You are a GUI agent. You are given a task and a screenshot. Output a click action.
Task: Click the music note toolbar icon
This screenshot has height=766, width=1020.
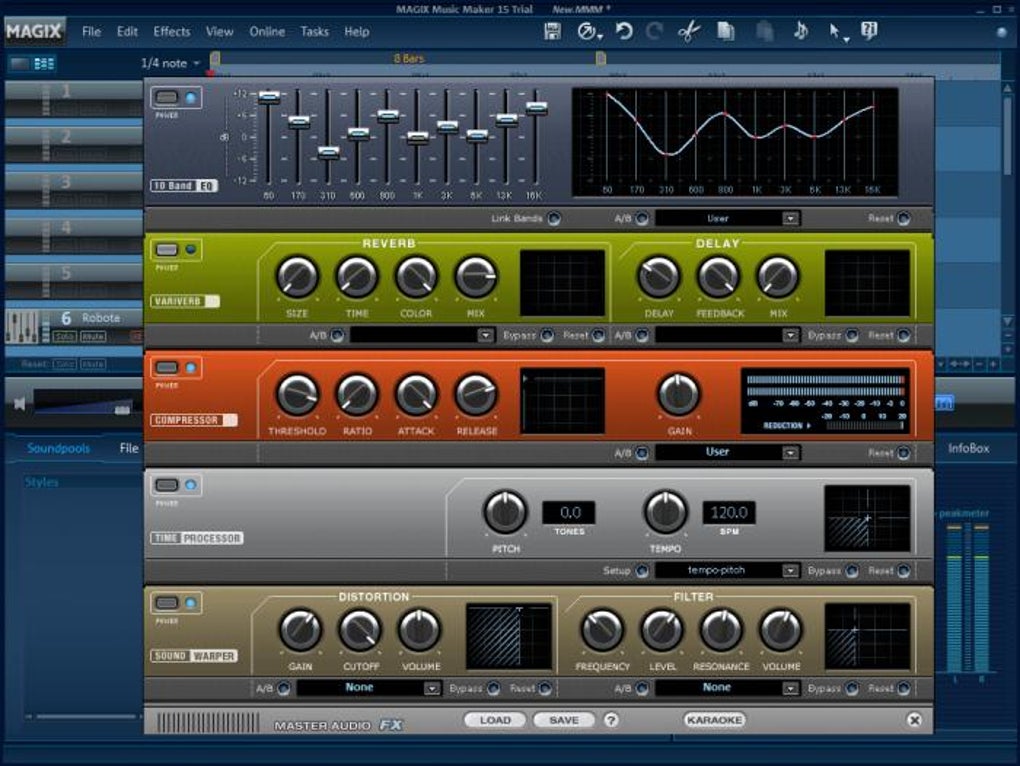[801, 31]
